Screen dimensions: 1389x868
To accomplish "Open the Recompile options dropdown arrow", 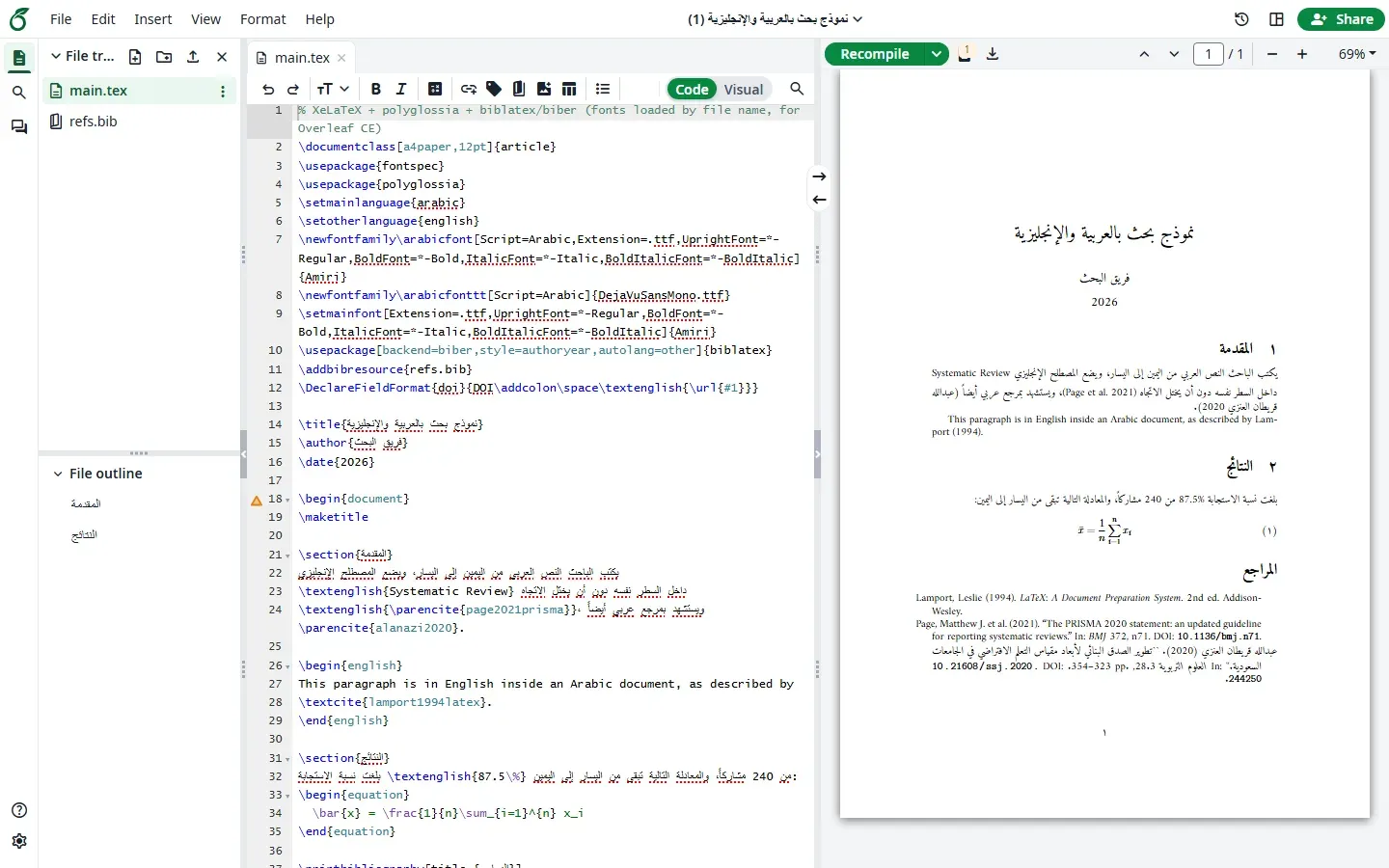I will [937, 54].
